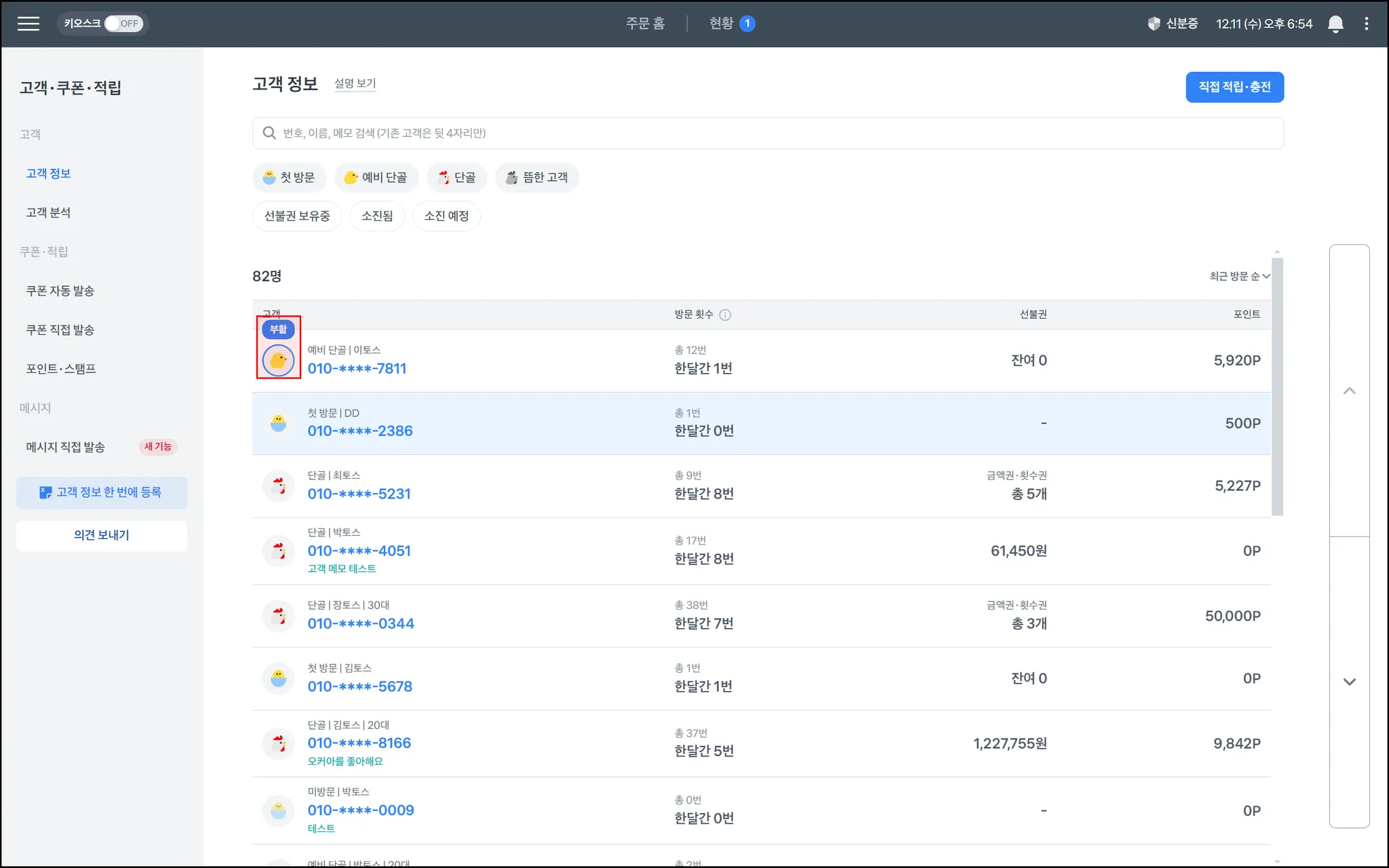Open the 설명 보기 link

coord(355,83)
